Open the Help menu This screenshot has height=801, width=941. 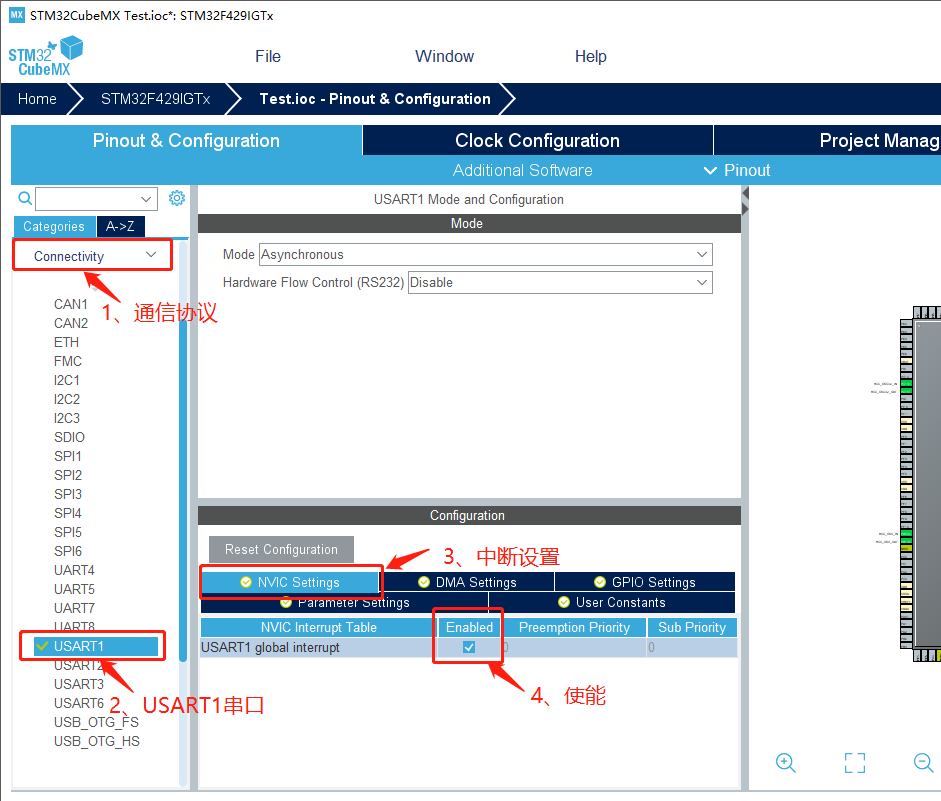coord(591,56)
